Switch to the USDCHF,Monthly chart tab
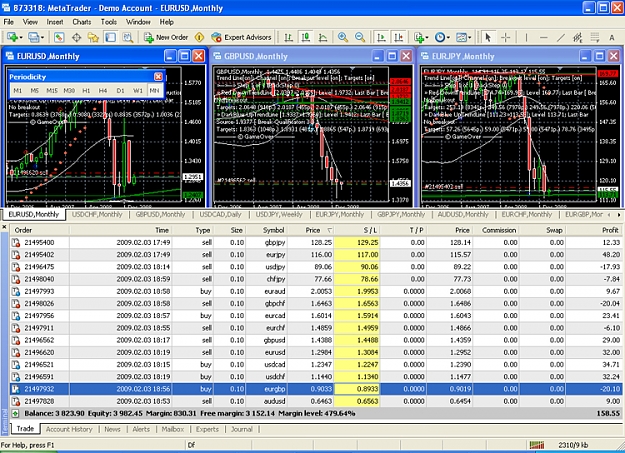The image size is (625, 453). 97,215
